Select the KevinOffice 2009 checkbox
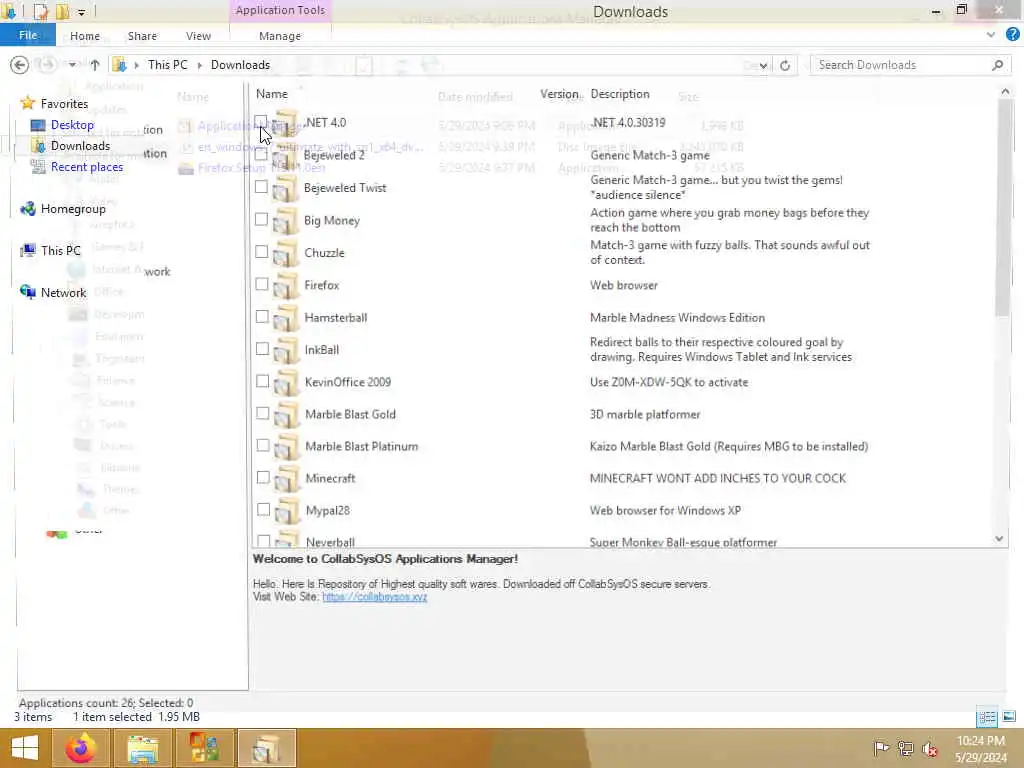The width and height of the screenshot is (1024, 768). click(x=263, y=381)
